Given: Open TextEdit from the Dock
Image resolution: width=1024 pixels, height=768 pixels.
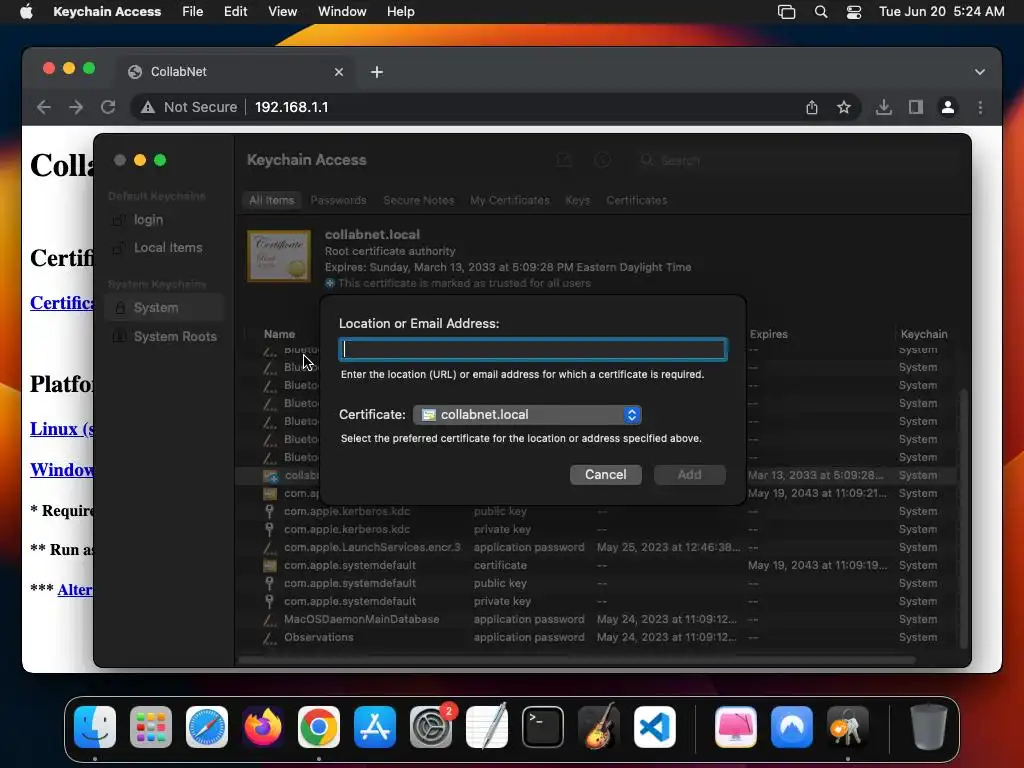Looking at the screenshot, I should [x=487, y=727].
